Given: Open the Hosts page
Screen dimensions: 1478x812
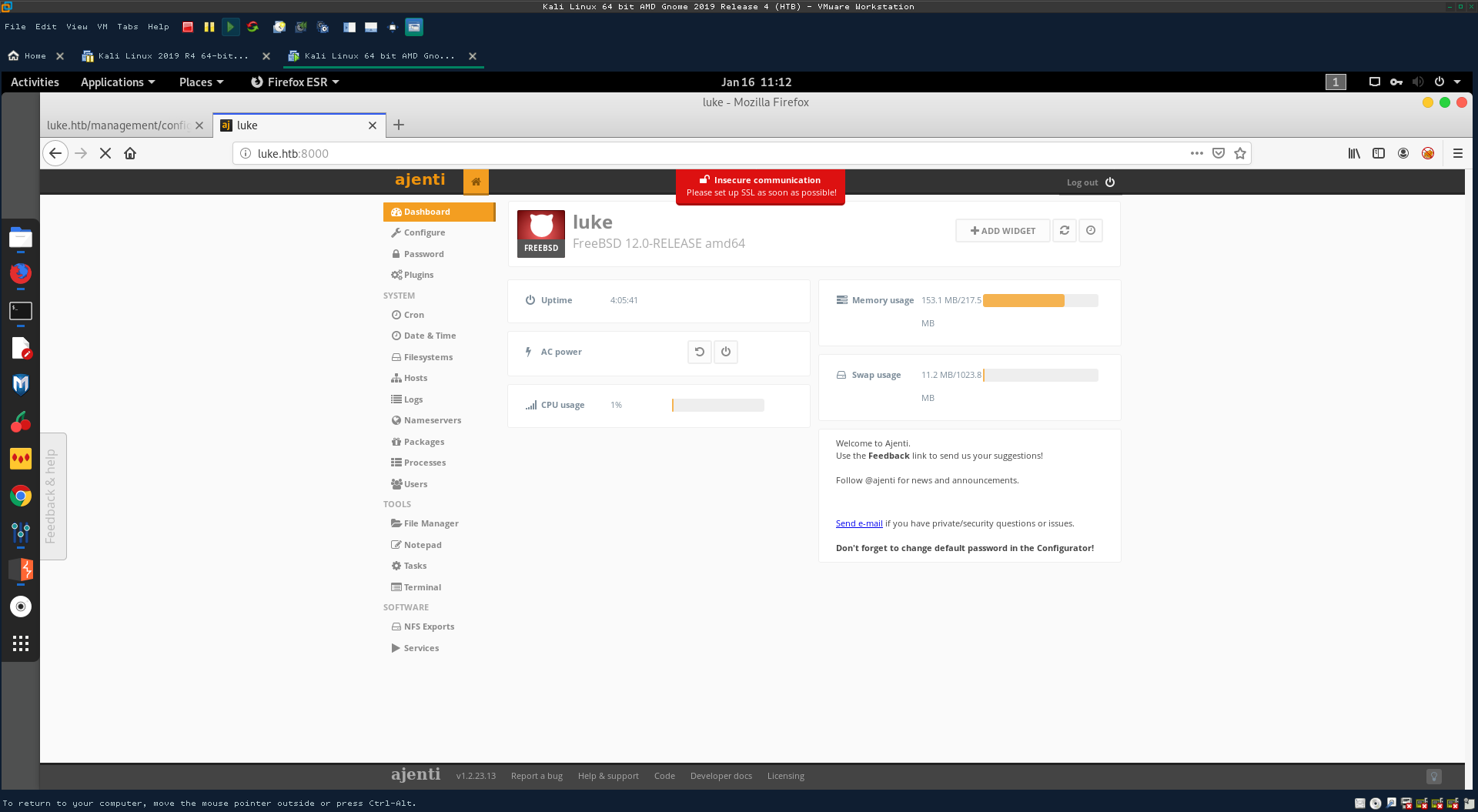Looking at the screenshot, I should tap(410, 378).
